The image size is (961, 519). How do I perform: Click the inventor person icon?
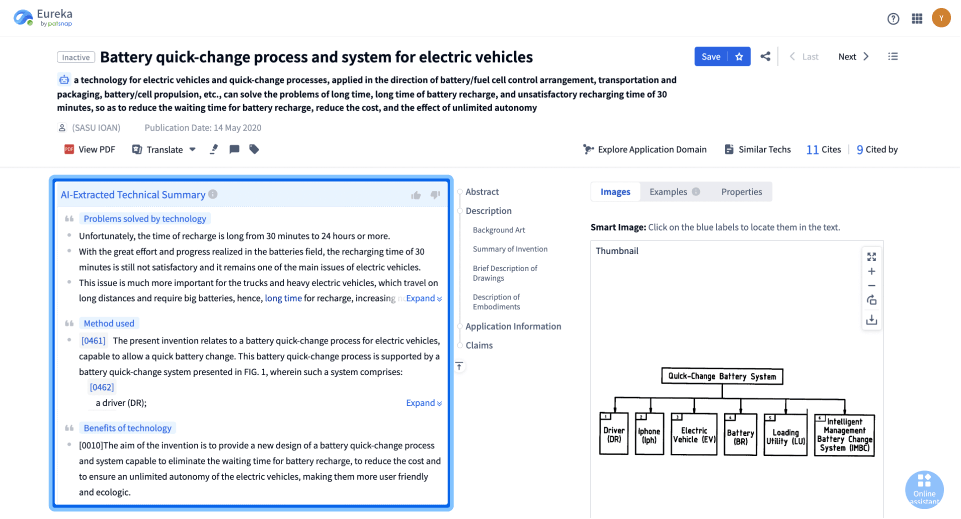(62, 128)
